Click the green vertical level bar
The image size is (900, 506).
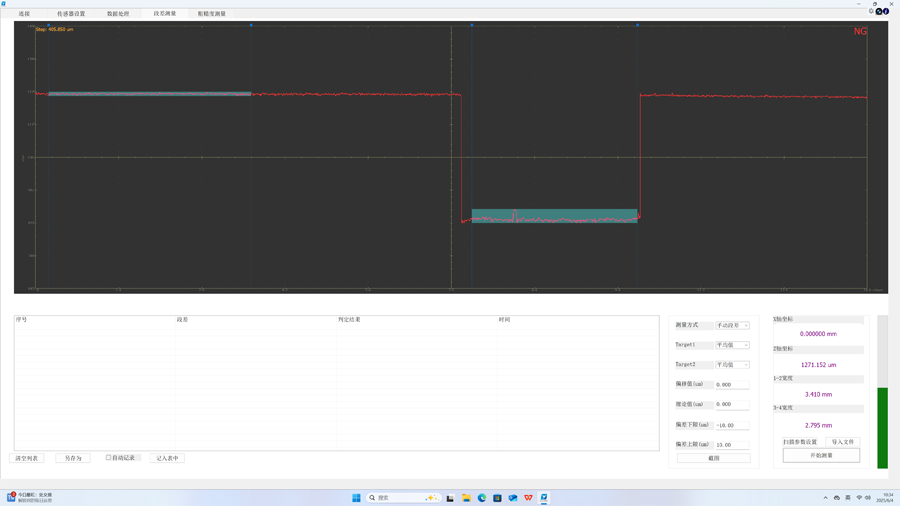pos(882,427)
